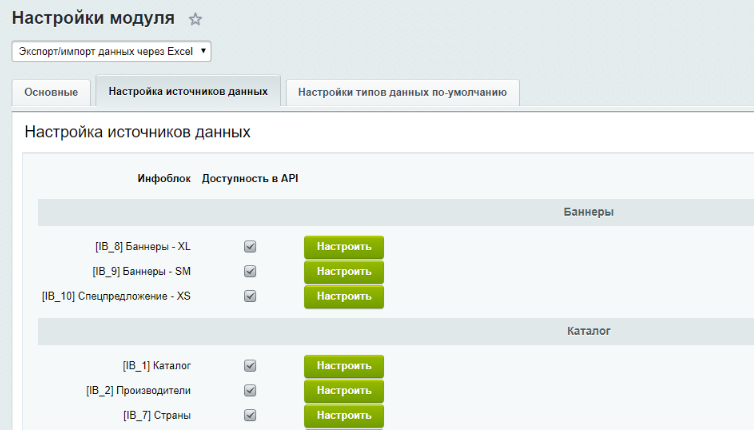Configure the Спецпредложение - XS infoblock
The height and width of the screenshot is (434, 754).
pos(344,296)
